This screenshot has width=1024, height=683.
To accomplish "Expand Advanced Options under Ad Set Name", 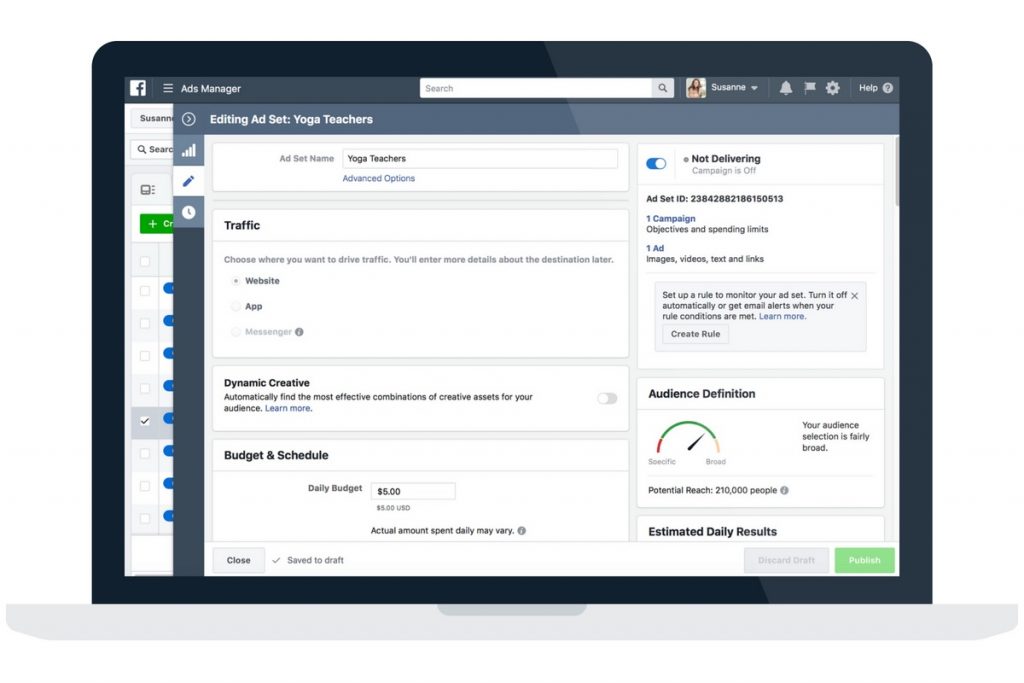I will 378,178.
